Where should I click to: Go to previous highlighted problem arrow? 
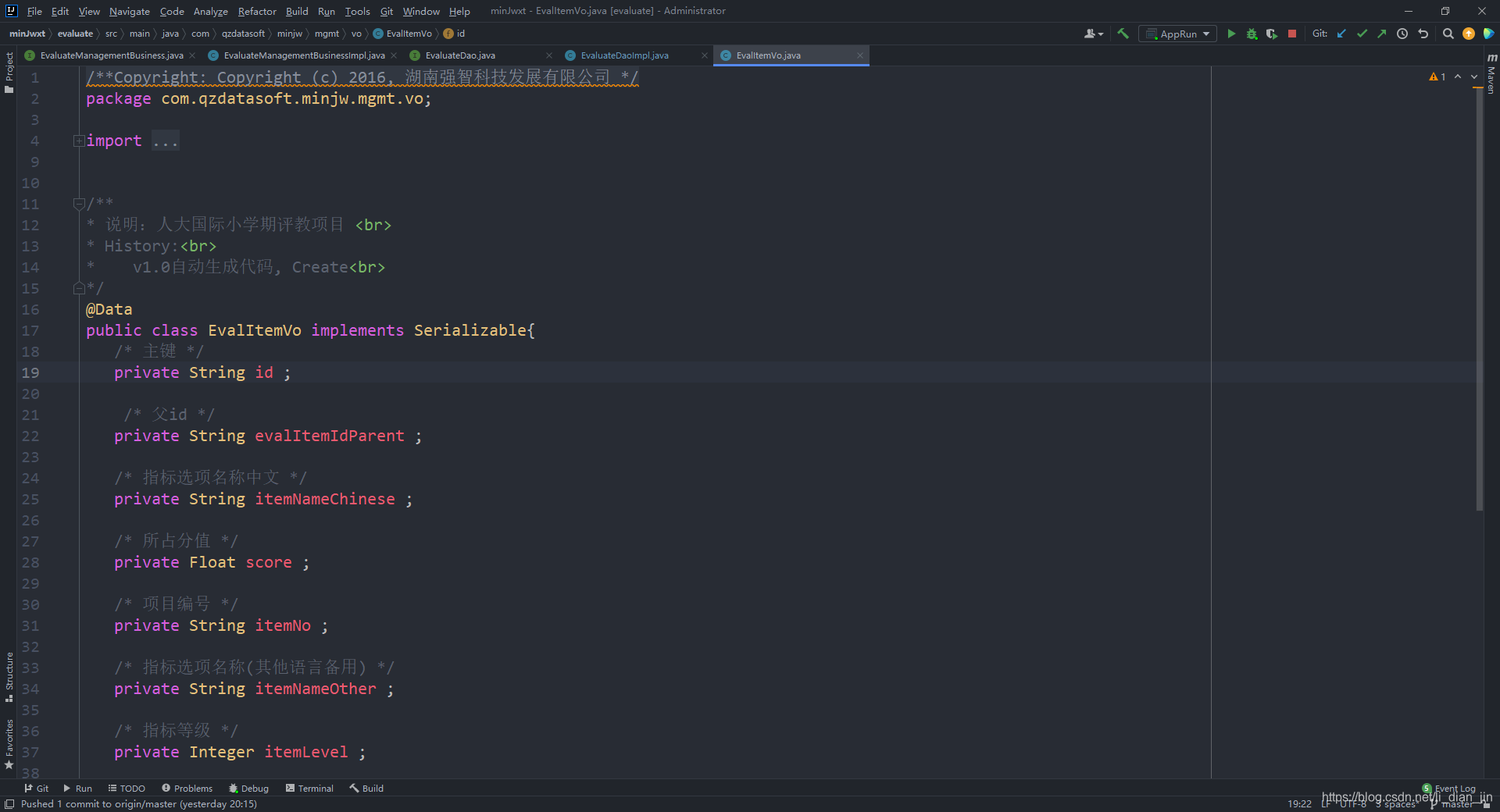pyautogui.click(x=1458, y=77)
